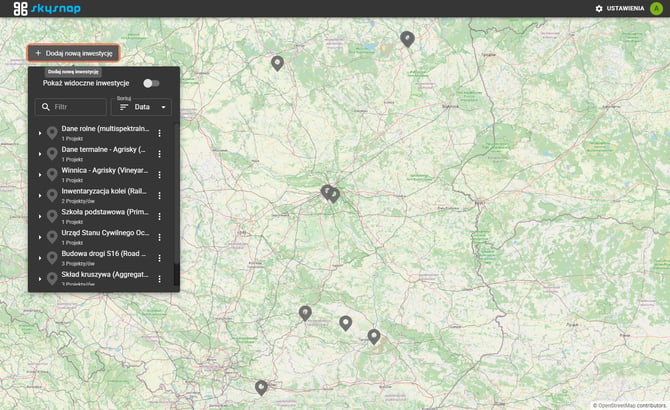
Task: Select Inwentaryzacja kolei (Rail... name
Action: 104,191
